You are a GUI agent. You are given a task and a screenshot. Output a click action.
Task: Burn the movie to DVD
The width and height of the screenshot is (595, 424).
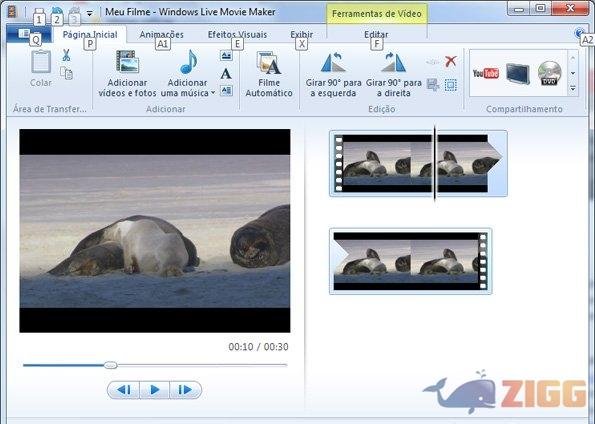click(x=549, y=73)
